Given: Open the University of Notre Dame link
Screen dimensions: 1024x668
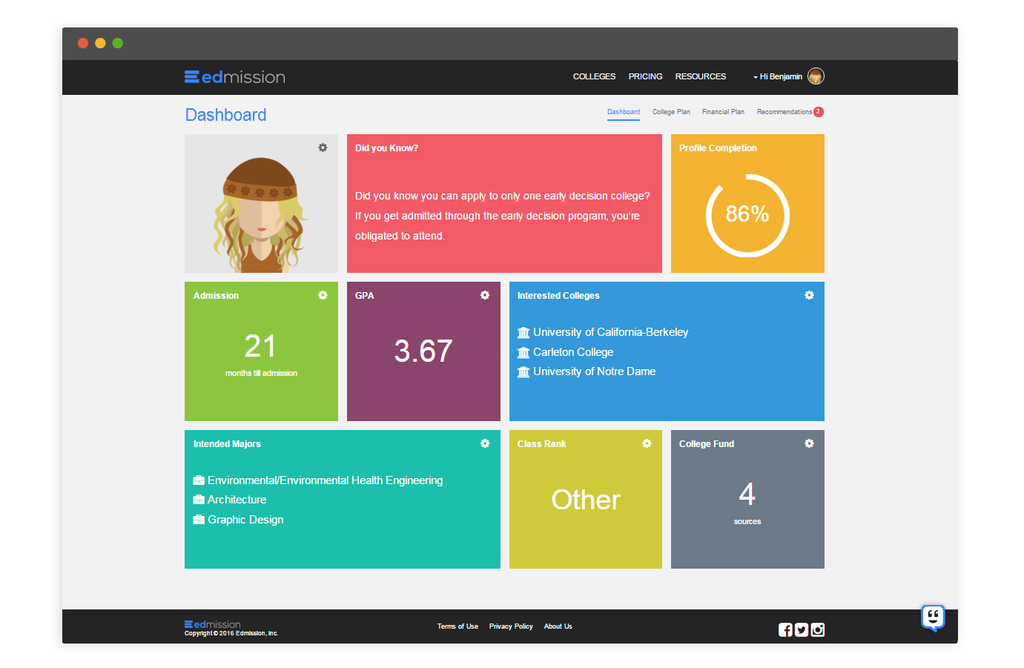Looking at the screenshot, I should coord(594,372).
